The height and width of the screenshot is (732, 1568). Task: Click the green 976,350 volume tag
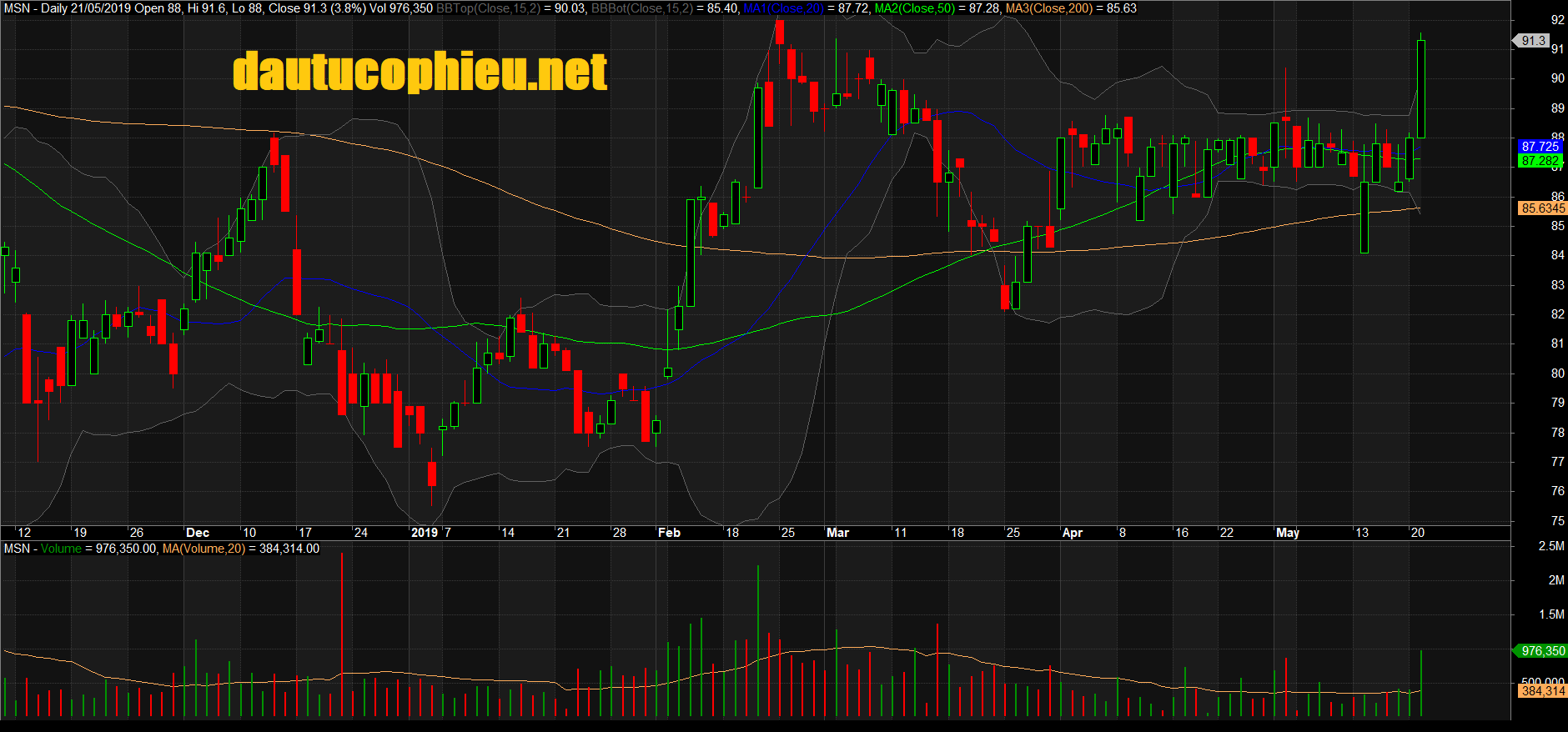point(1541,651)
